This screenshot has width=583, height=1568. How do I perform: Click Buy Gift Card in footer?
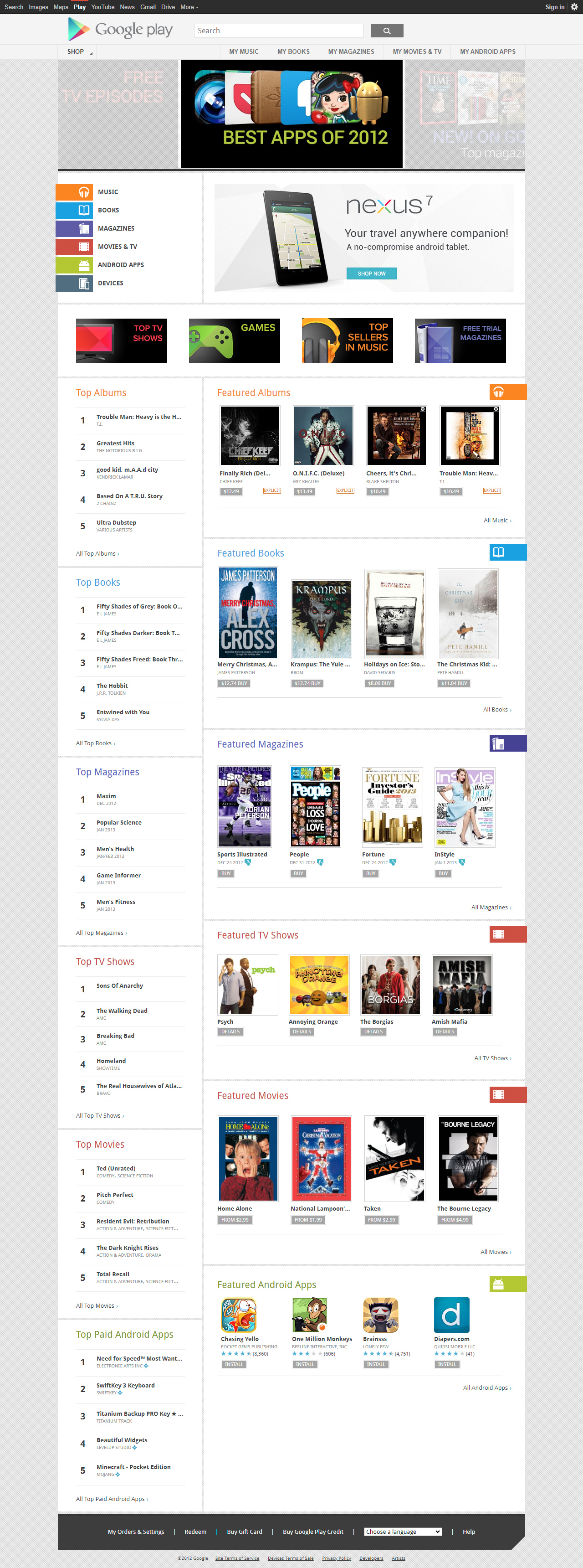245,1532
